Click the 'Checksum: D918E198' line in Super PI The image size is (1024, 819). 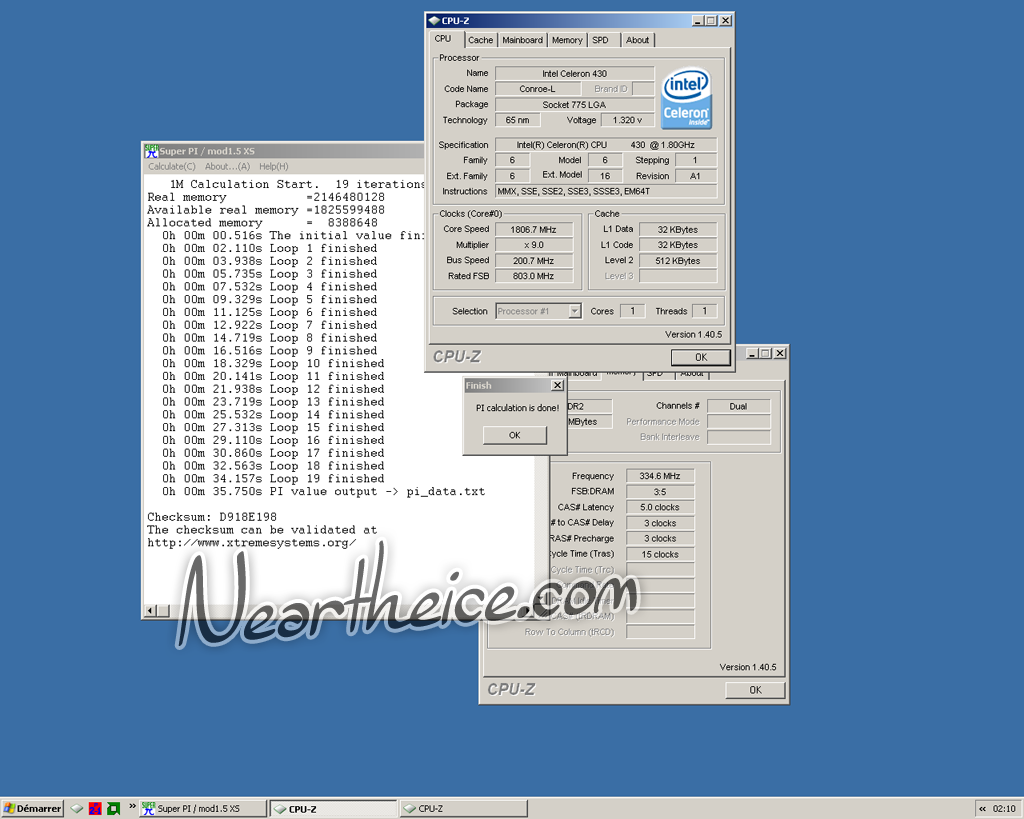pyautogui.click(x=212, y=517)
